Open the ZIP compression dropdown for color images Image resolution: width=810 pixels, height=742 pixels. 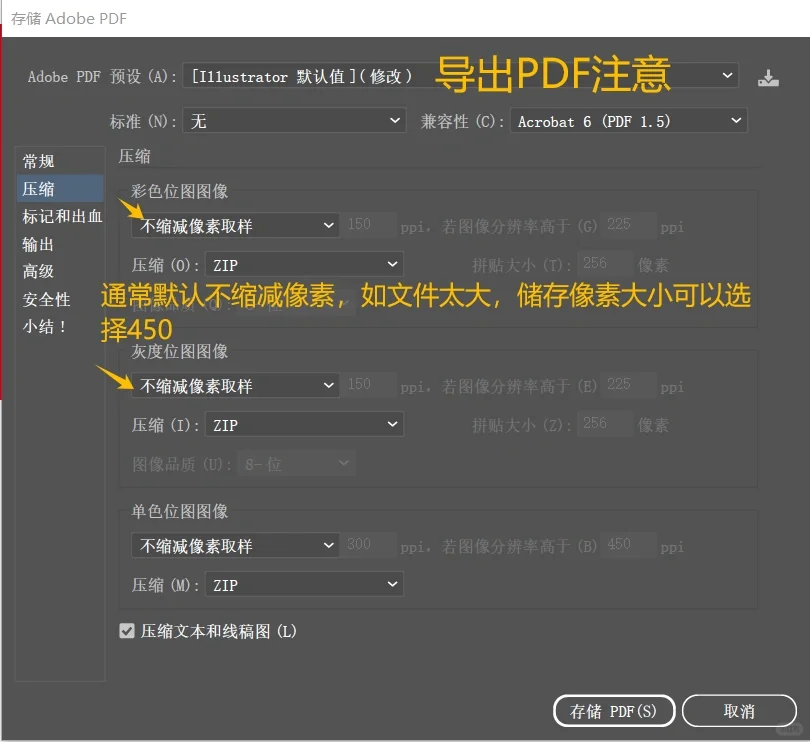pyautogui.click(x=304, y=264)
